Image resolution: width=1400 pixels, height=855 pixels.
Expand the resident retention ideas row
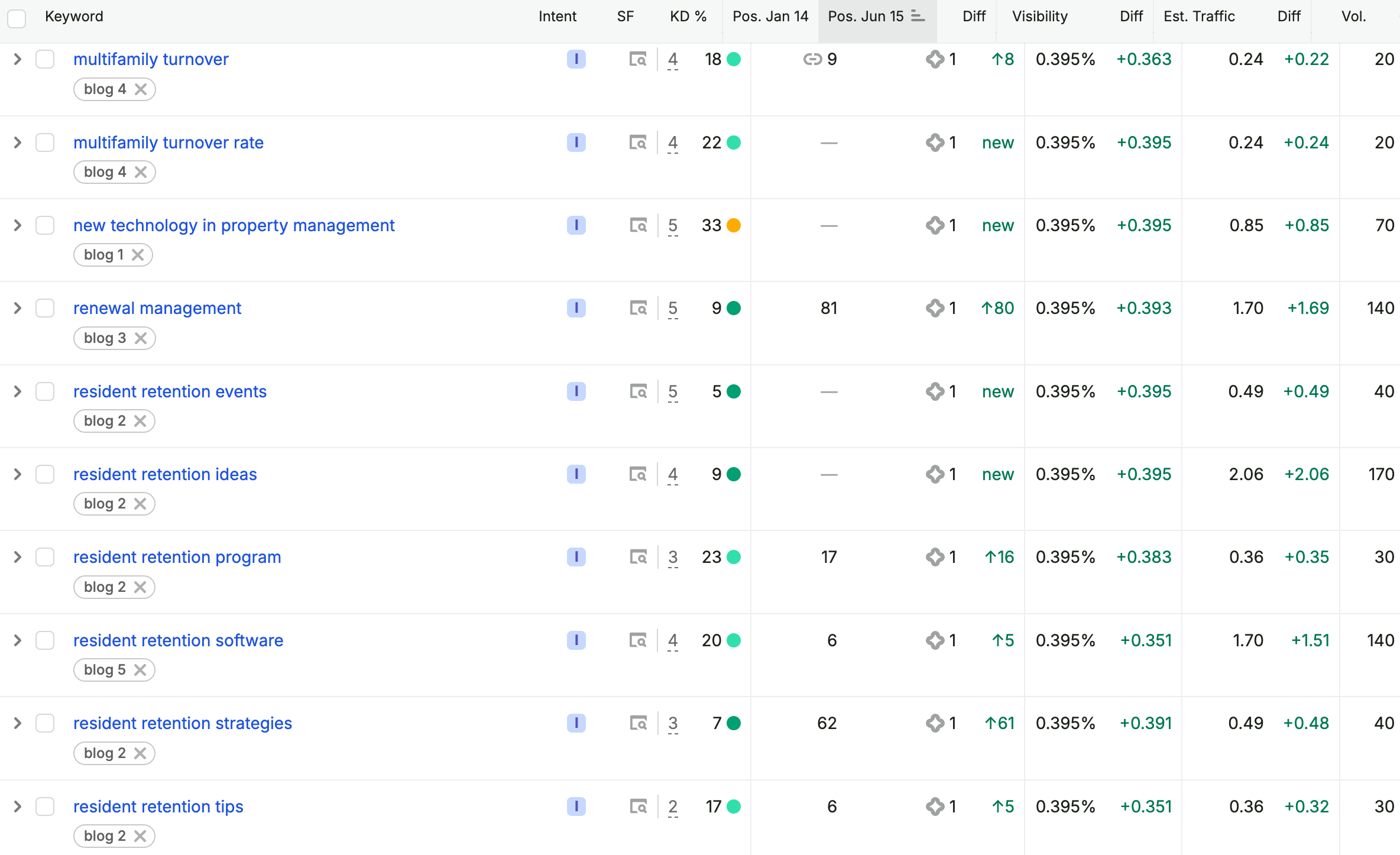pos(17,474)
